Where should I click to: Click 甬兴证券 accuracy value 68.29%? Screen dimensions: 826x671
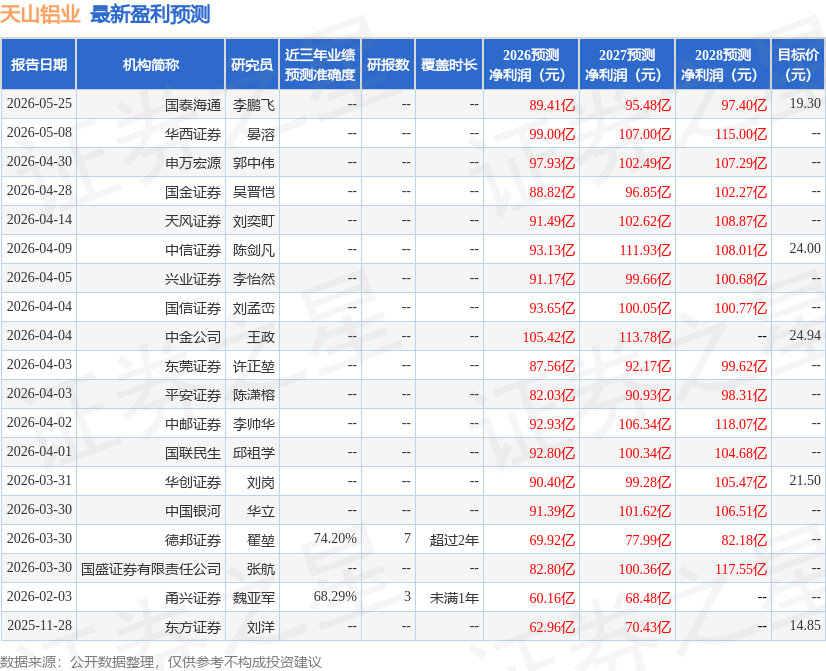(335, 596)
